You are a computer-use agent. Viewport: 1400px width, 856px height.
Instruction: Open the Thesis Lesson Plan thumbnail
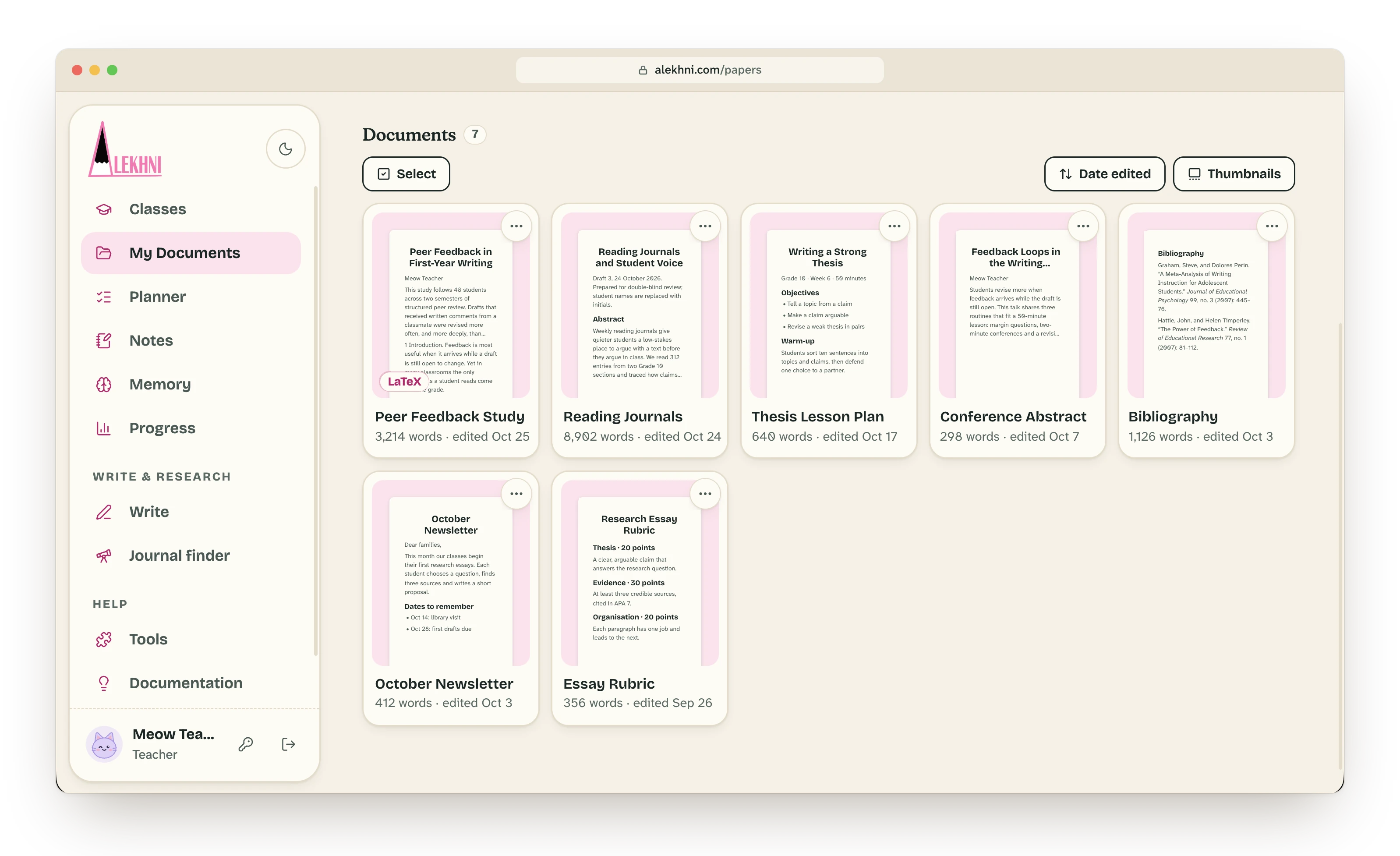[828, 306]
